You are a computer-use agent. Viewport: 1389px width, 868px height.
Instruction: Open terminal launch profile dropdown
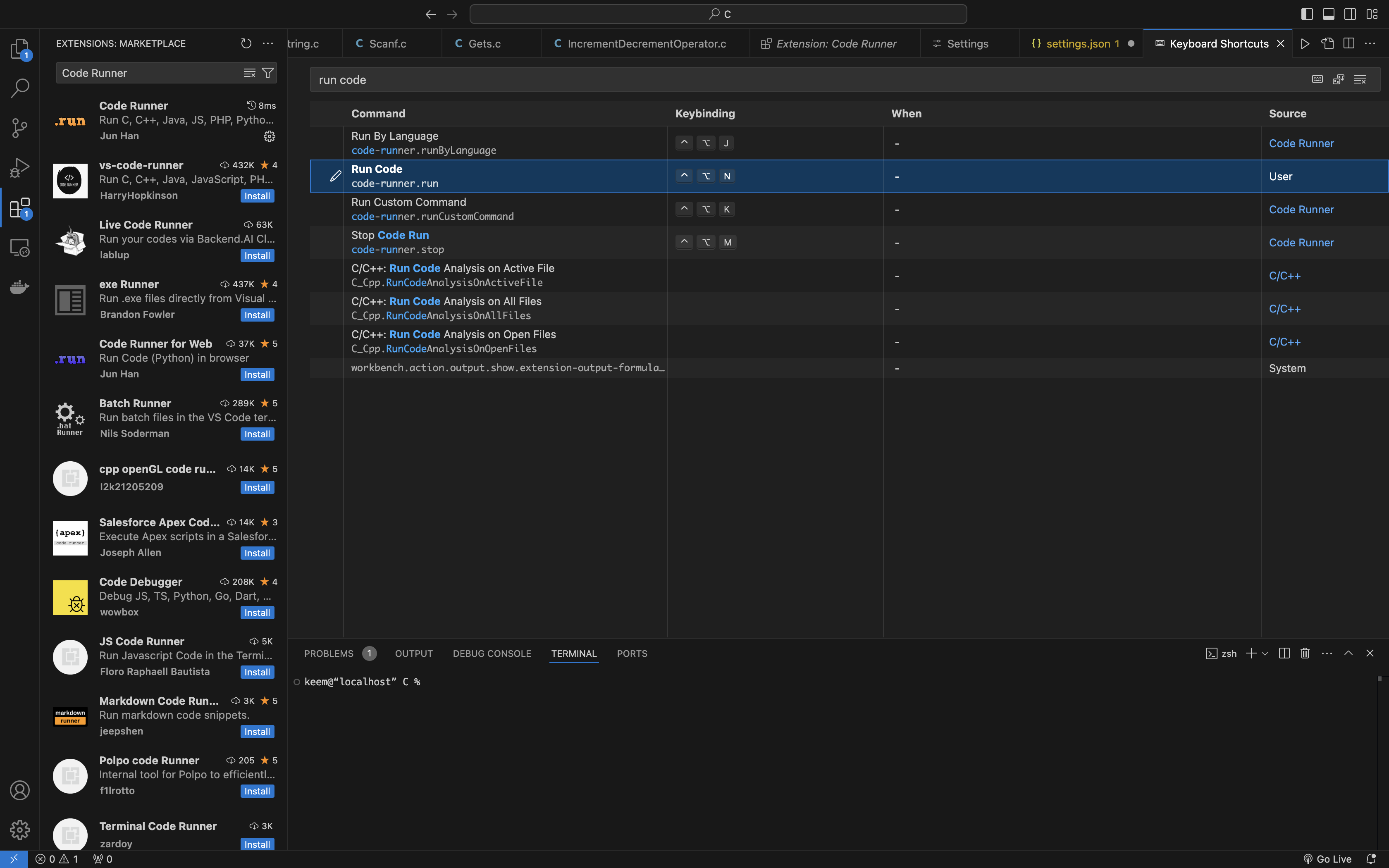[1265, 653]
